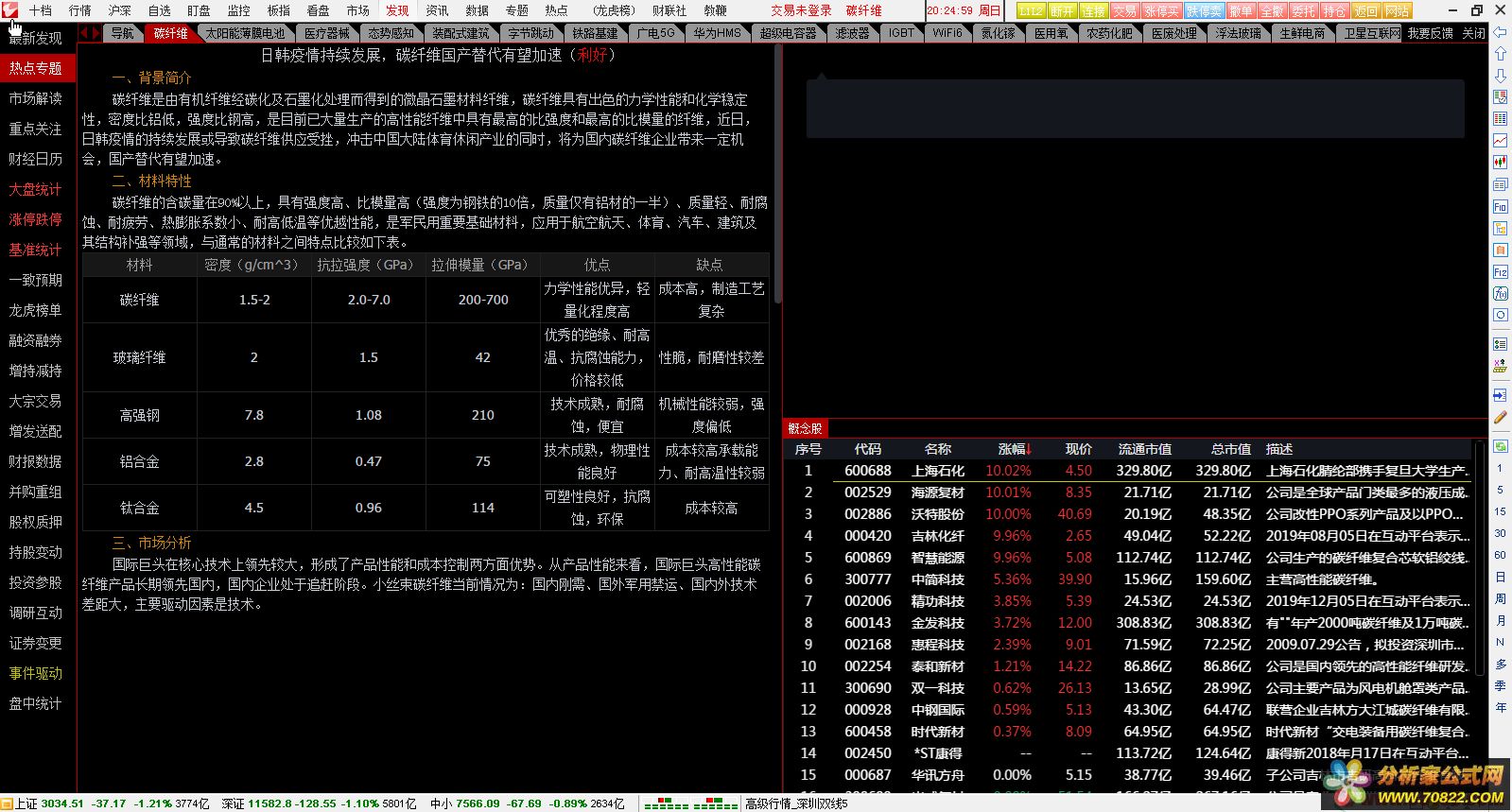The height and width of the screenshot is (812, 1512).
Task: Click the blue 跌停卖 button
Action: [x=1205, y=10]
